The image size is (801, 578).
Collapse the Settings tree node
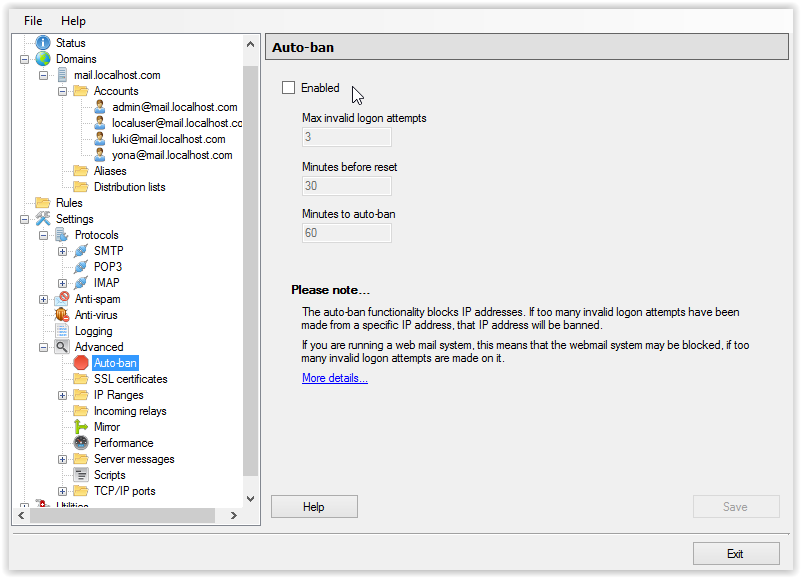[x=24, y=219]
